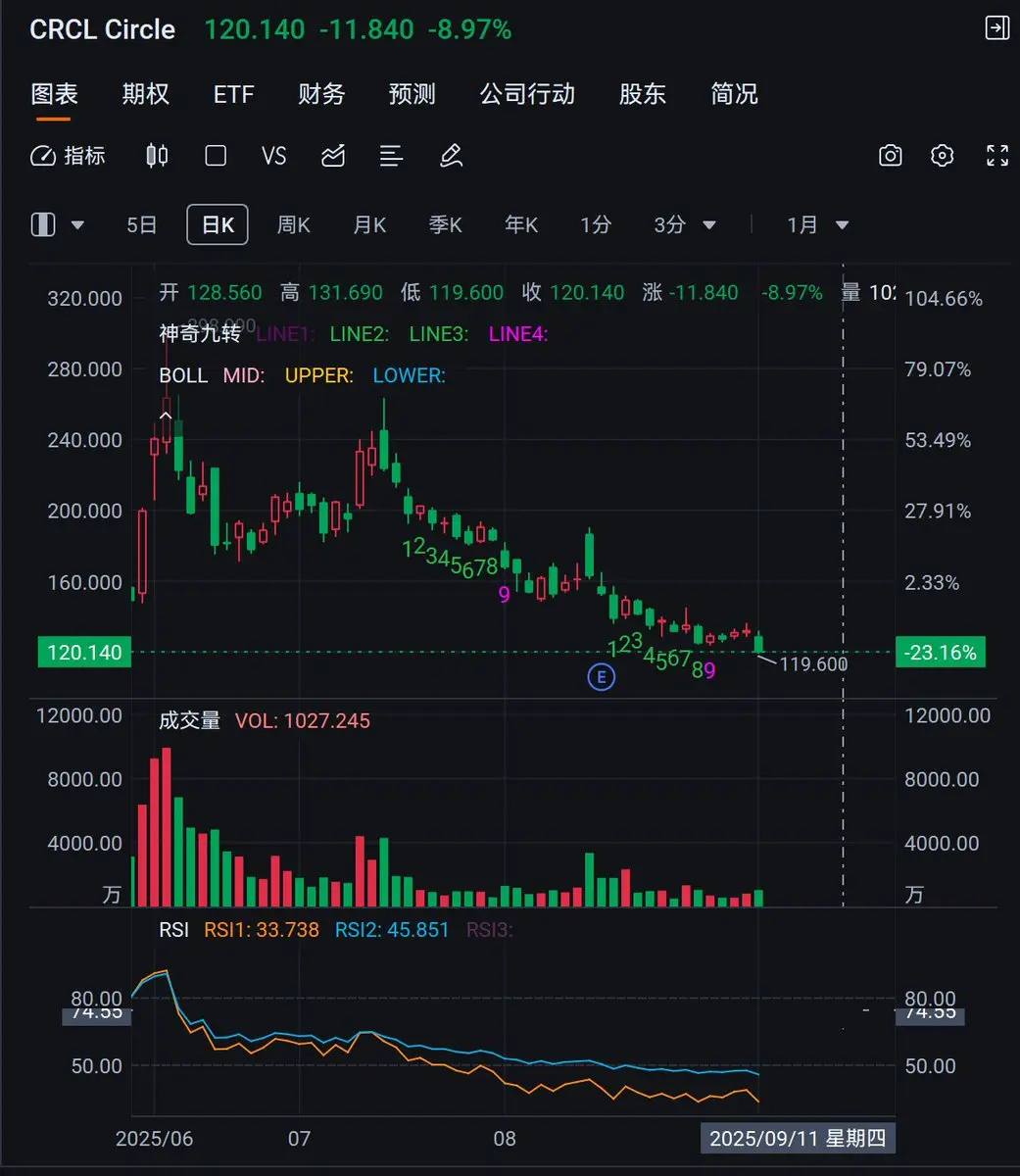Click the RSI indicator label
The image size is (1020, 1176).
(x=174, y=930)
